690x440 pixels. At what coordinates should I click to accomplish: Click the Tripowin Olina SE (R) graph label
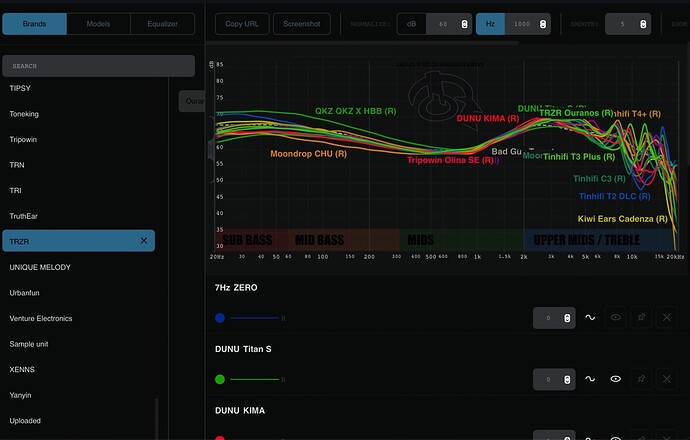450,160
